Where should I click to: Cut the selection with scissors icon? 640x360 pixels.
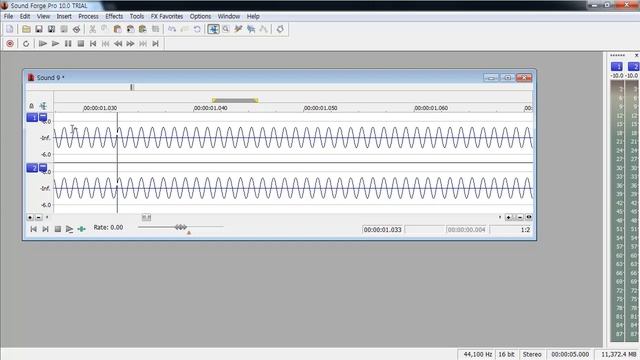[x=93, y=29]
